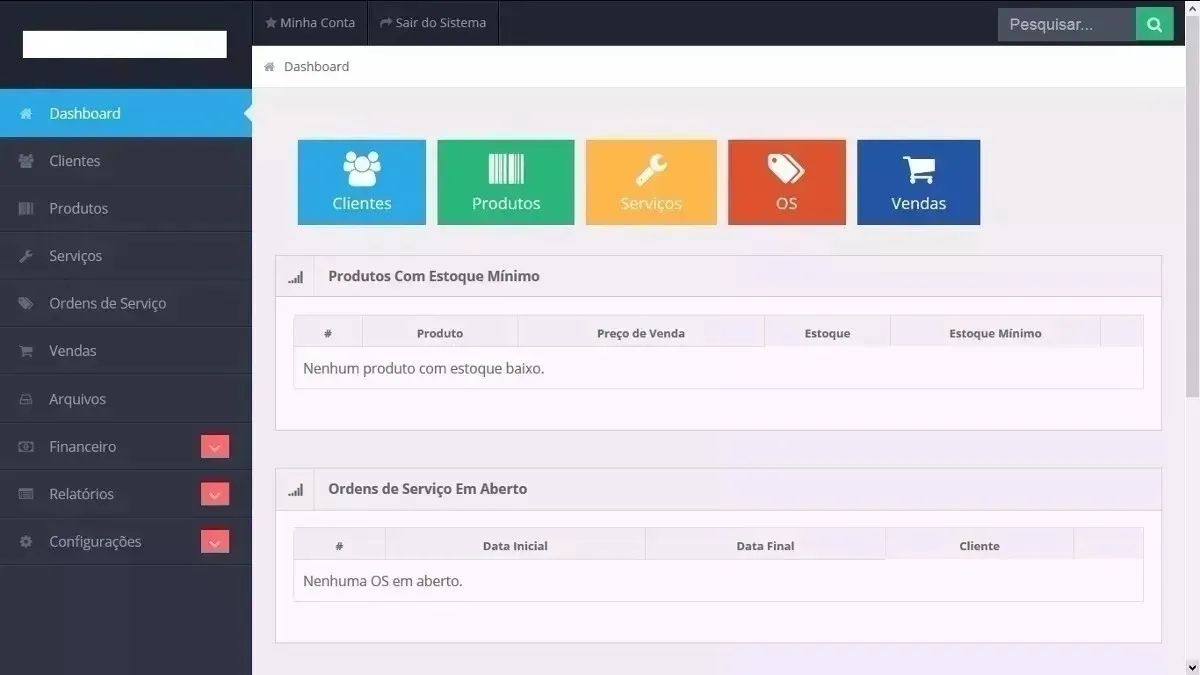
Task: Click chart icon beside Ordens de Serviço Em Aberto
Action: tap(295, 490)
